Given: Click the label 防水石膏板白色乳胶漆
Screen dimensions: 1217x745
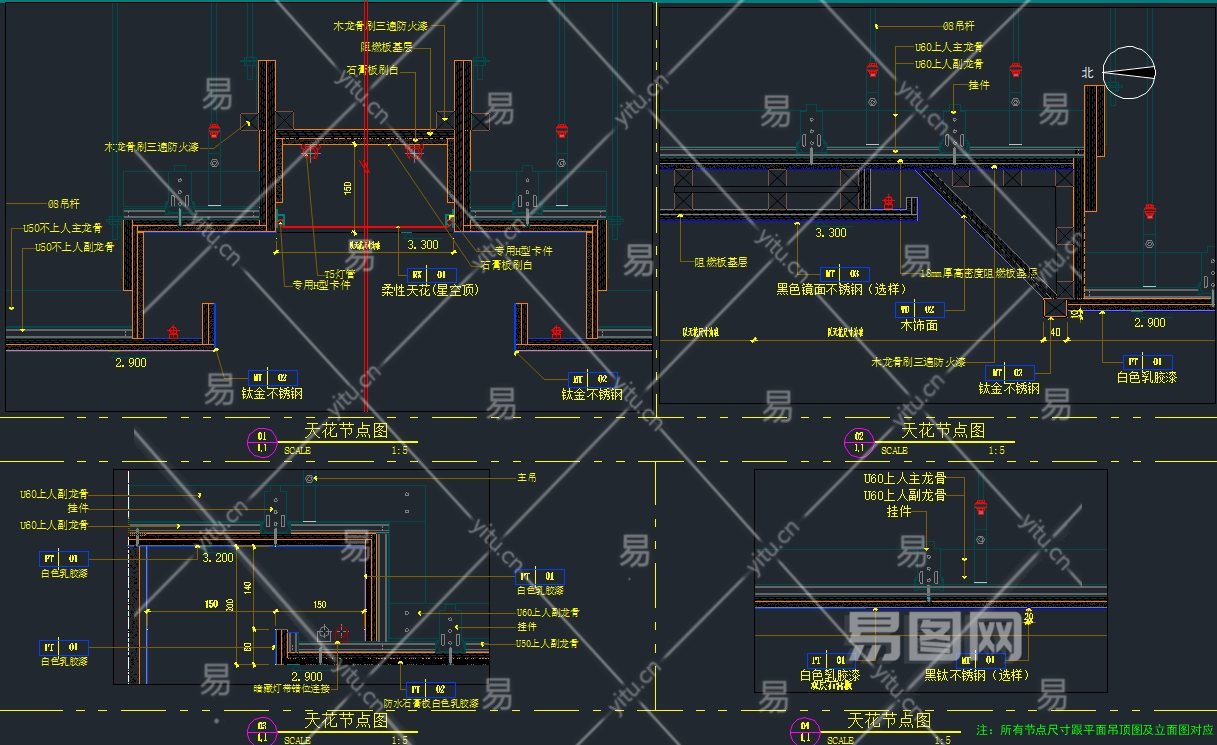Looking at the screenshot, I should (431, 704).
